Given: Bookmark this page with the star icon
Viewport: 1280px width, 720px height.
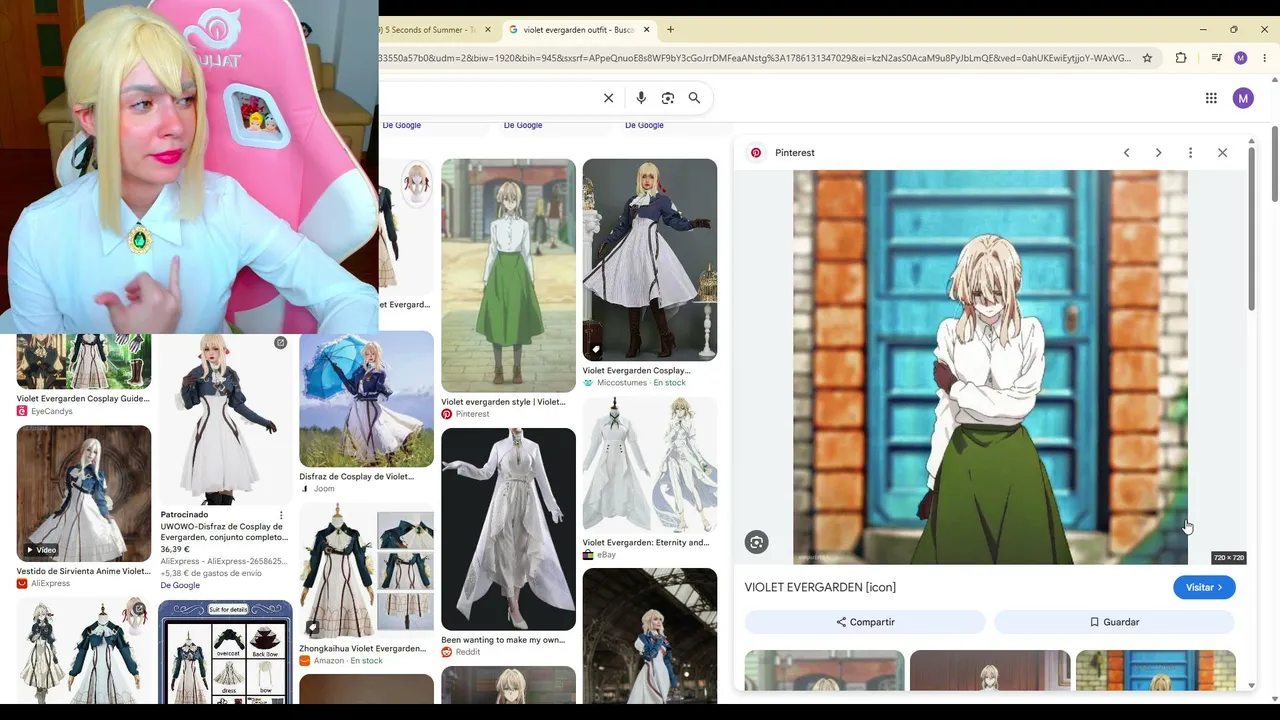Looking at the screenshot, I should click(x=1147, y=58).
